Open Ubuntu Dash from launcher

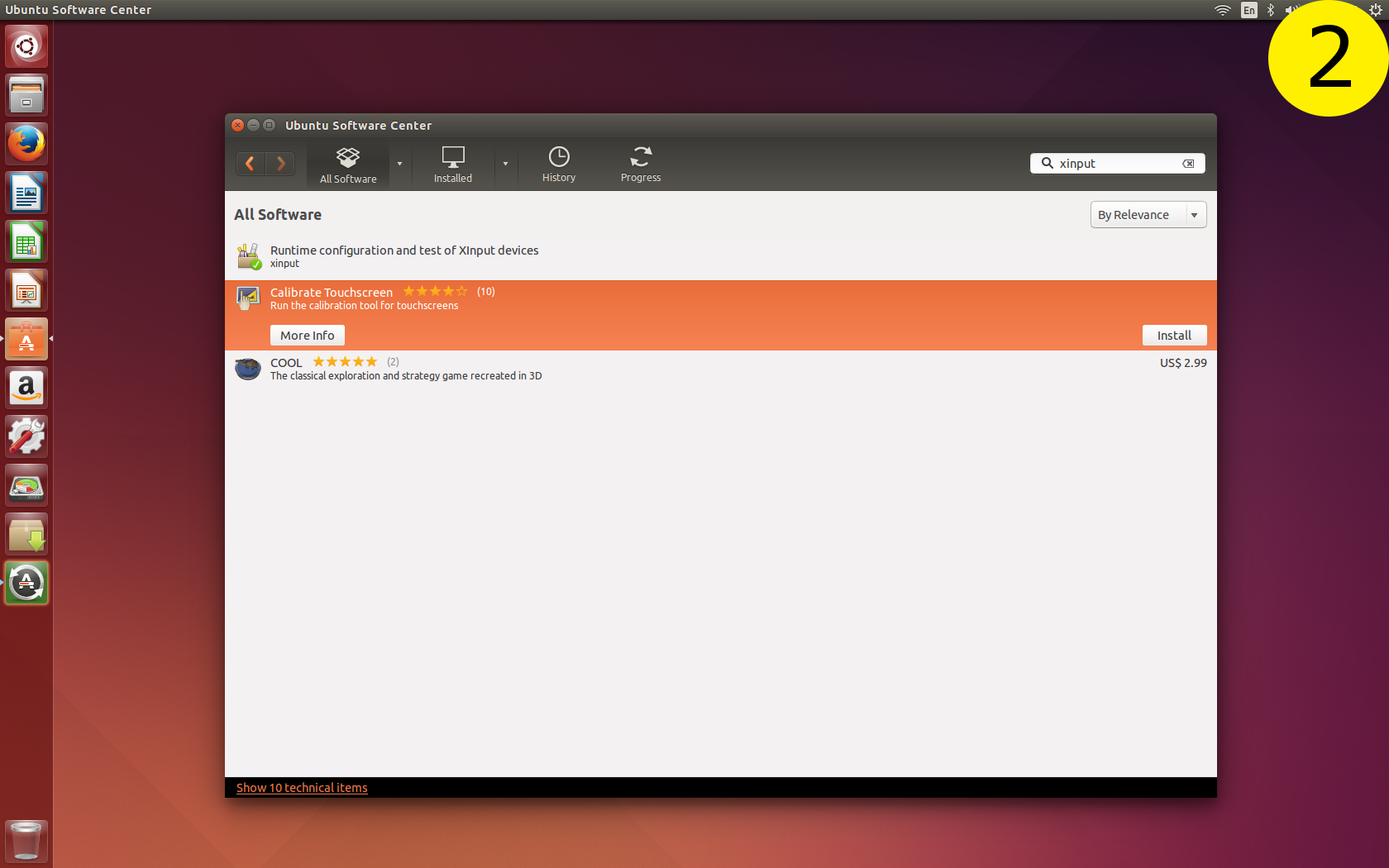(x=26, y=46)
